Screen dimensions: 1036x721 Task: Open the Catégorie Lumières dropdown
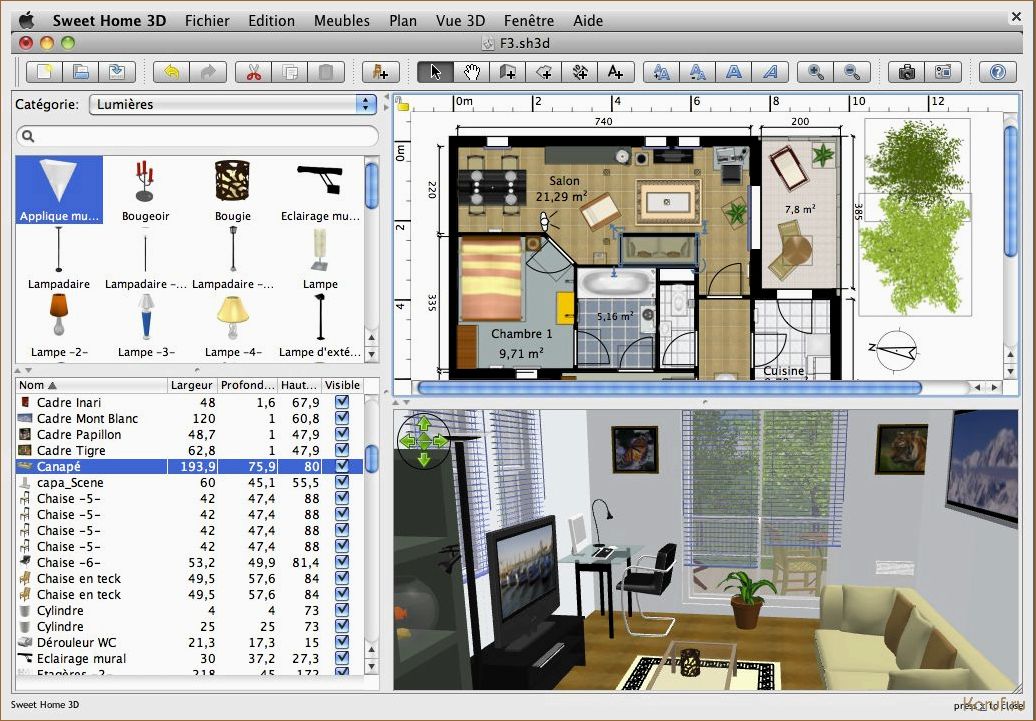[x=232, y=104]
